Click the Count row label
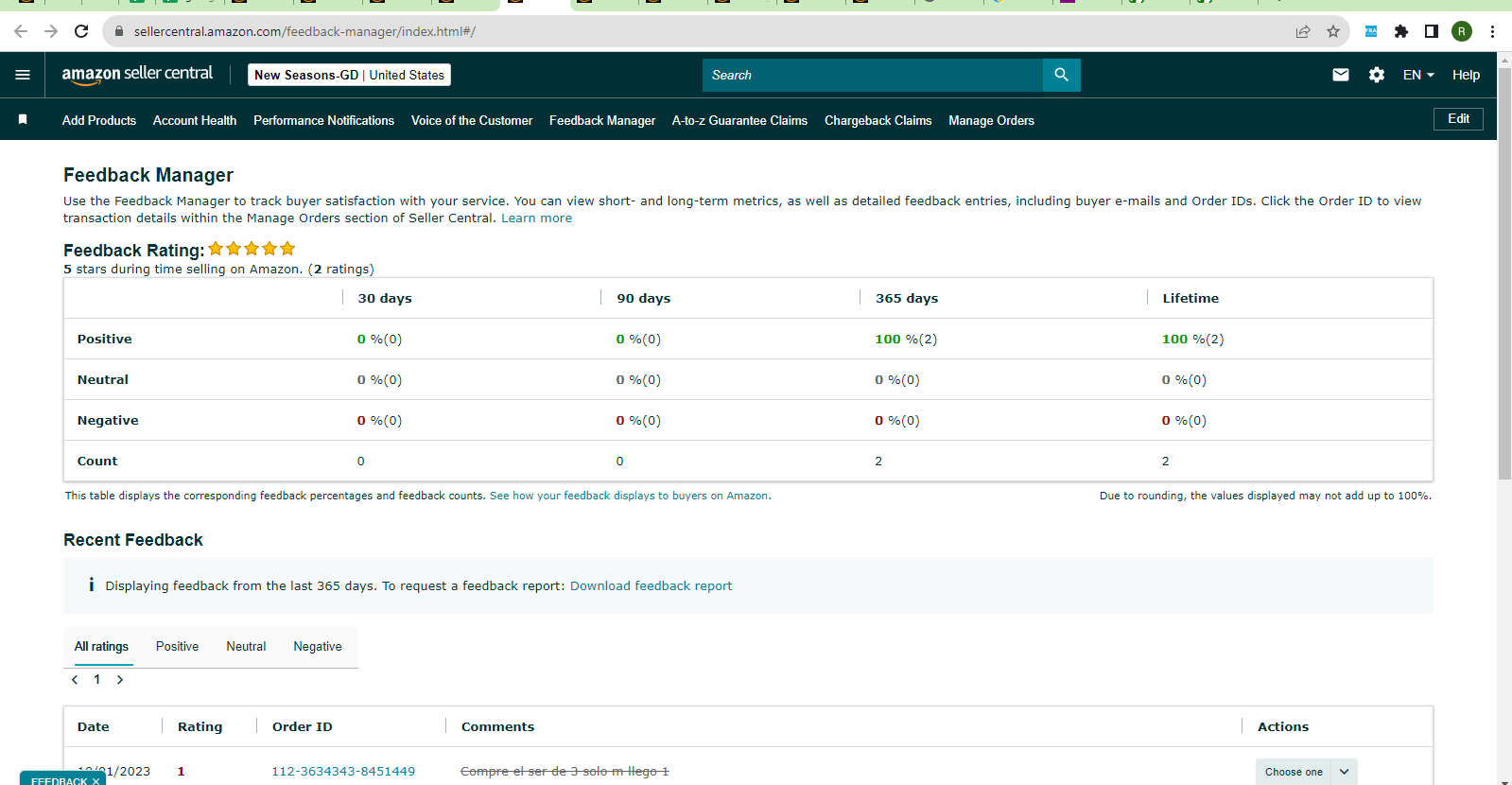 (97, 462)
